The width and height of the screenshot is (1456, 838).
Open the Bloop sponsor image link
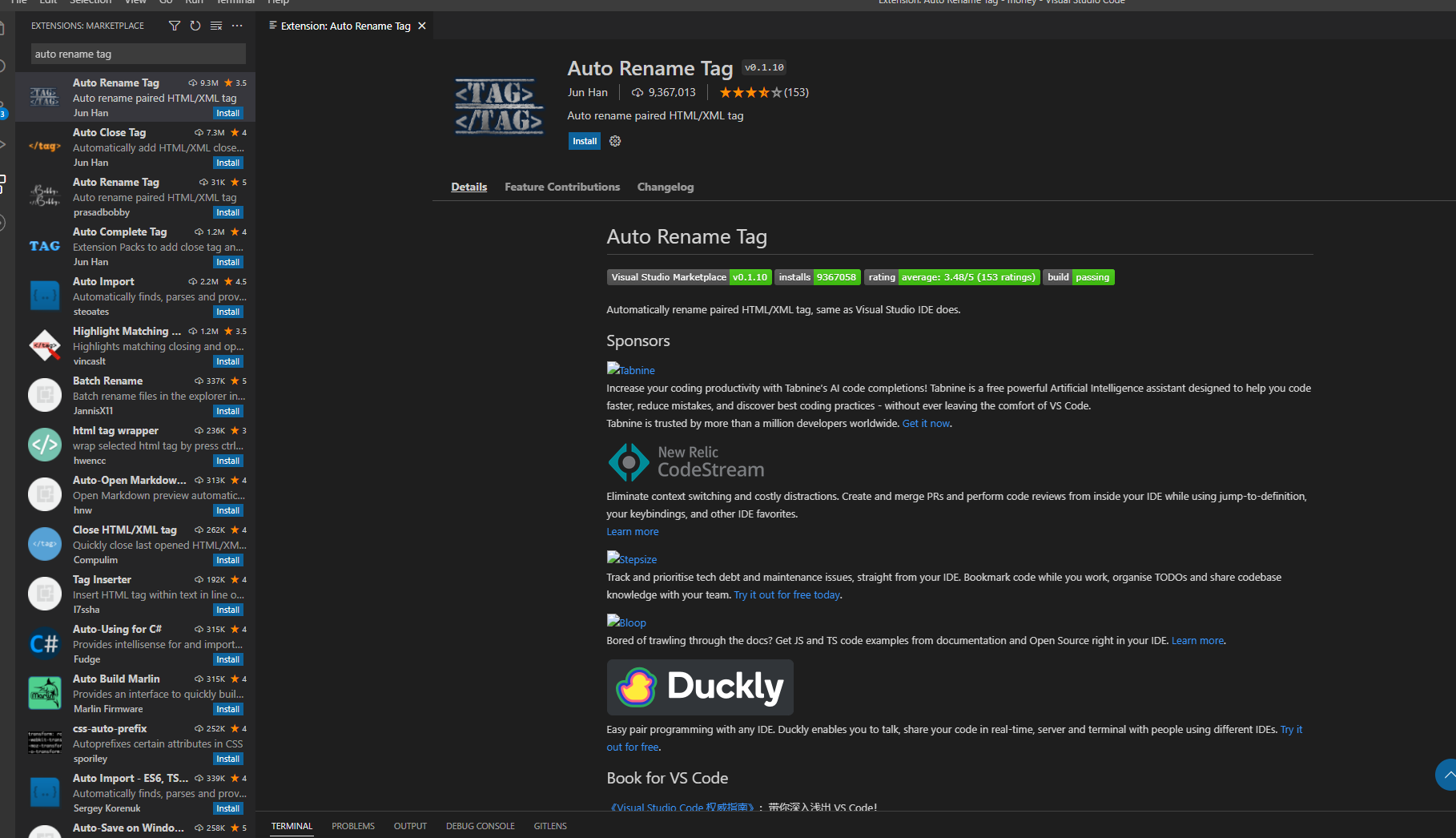coord(626,622)
